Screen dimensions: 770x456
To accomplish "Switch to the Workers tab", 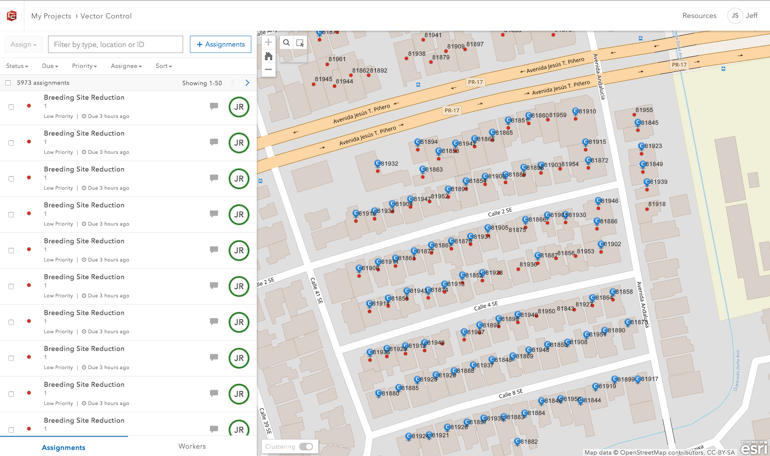I will click(x=192, y=446).
